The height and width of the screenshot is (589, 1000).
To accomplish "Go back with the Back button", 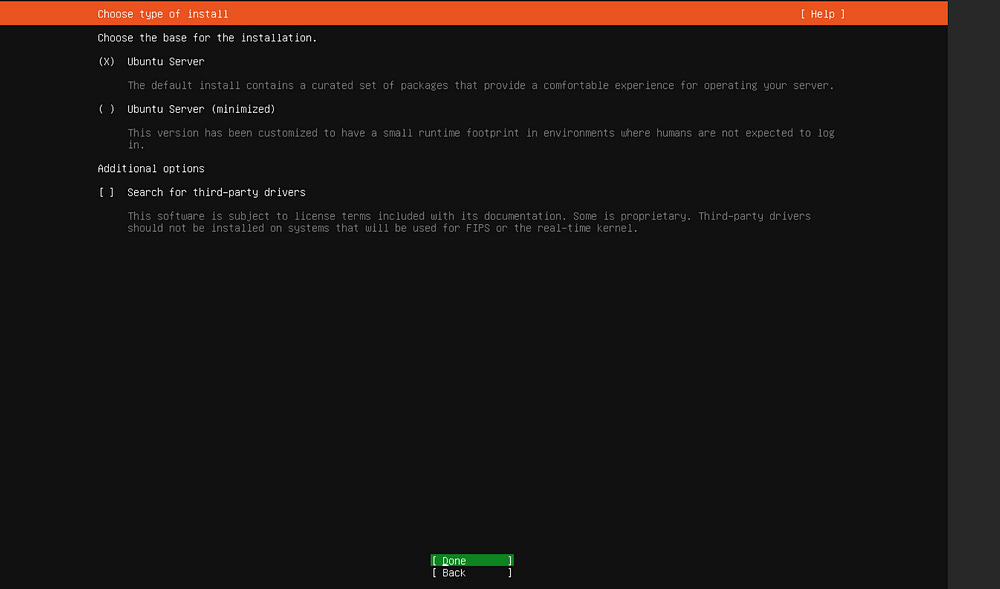I will pyautogui.click(x=472, y=572).
